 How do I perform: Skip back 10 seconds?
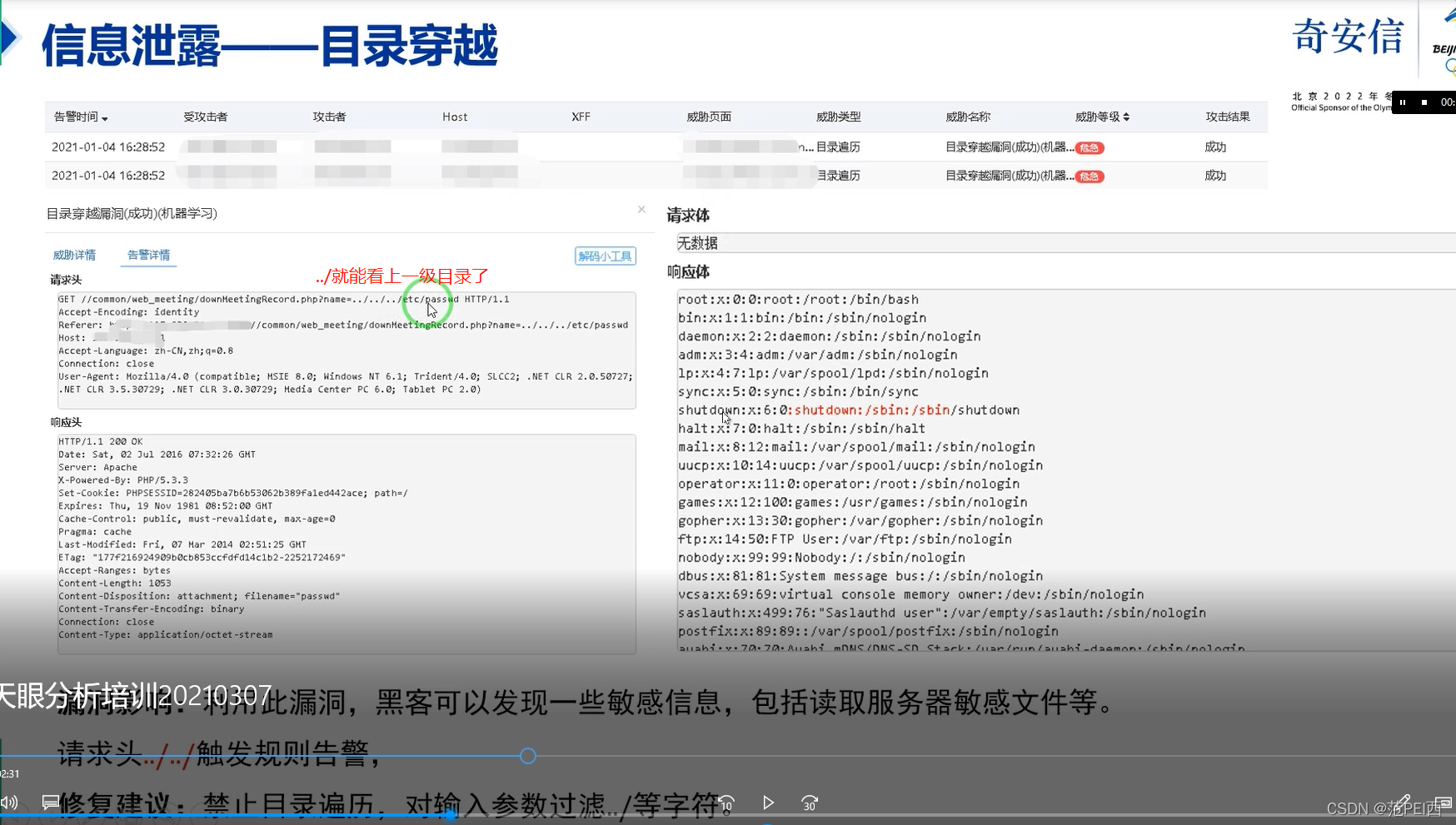click(x=726, y=803)
